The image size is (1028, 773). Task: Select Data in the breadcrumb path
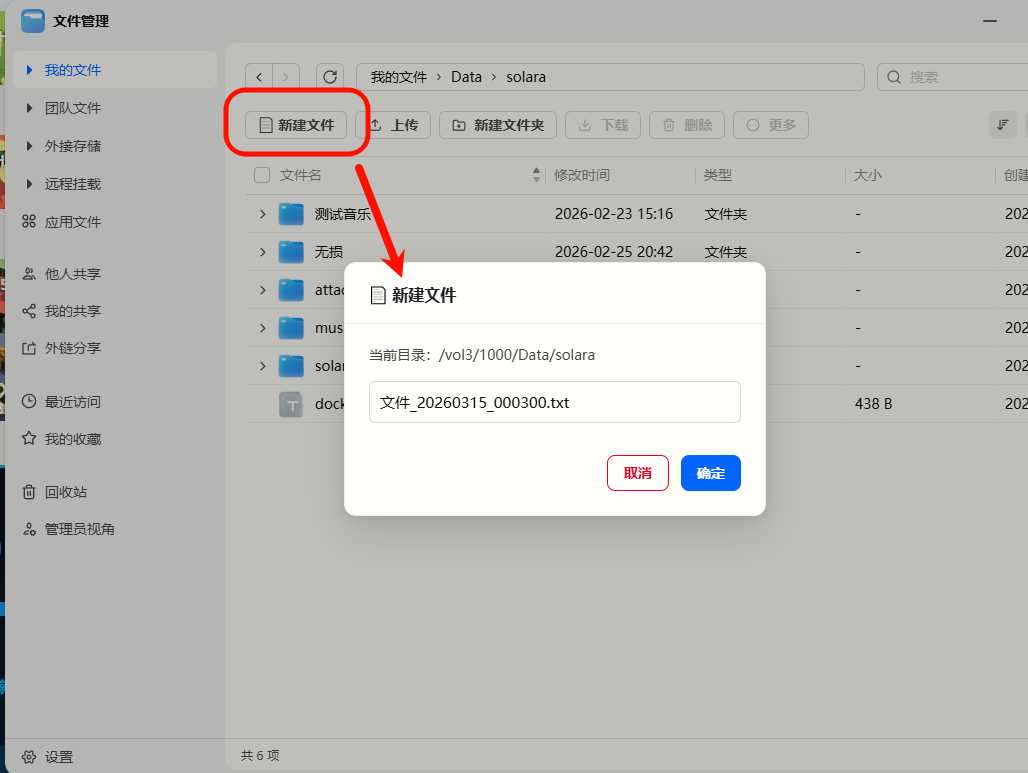tap(466, 77)
